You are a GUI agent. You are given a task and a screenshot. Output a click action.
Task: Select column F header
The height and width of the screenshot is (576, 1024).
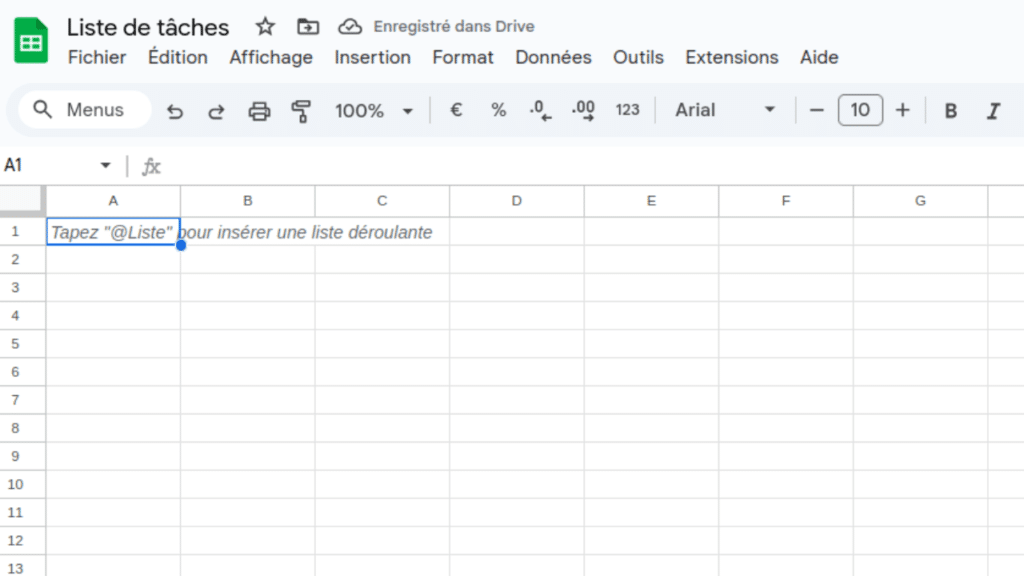786,201
